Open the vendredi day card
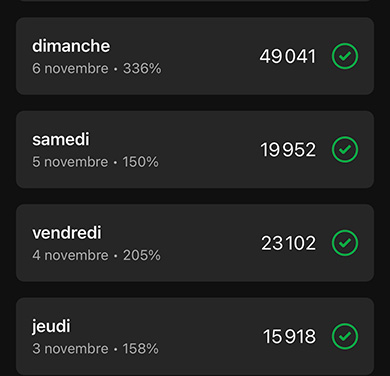Screen dimensions: 390x376 [x=195, y=243]
